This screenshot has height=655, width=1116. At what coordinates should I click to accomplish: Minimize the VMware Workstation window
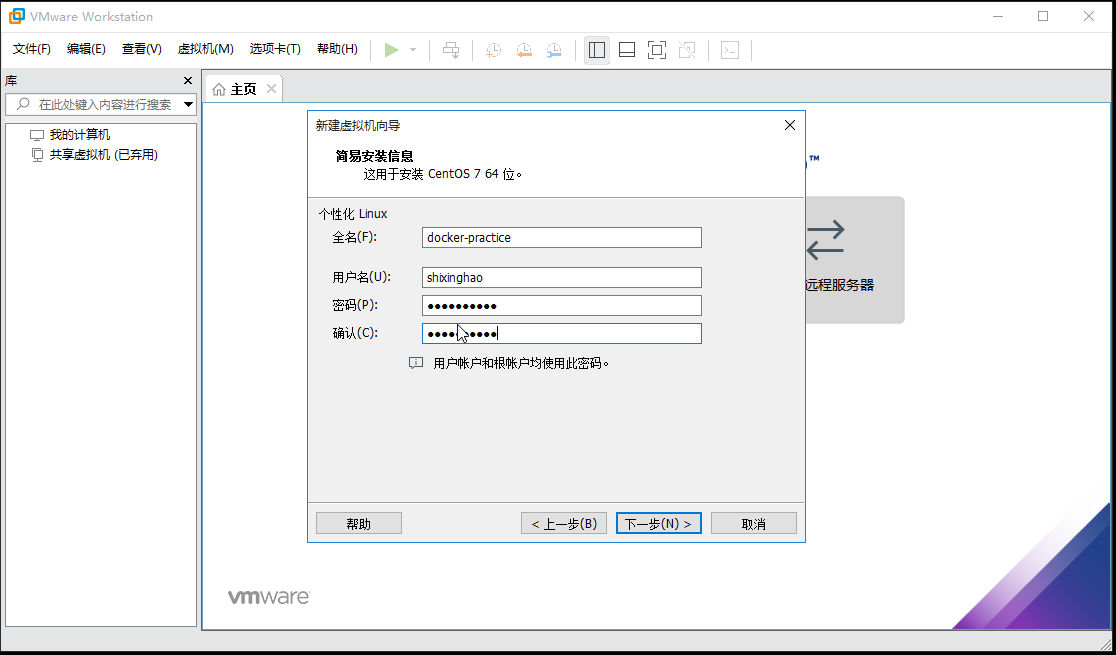pyautogui.click(x=997, y=16)
